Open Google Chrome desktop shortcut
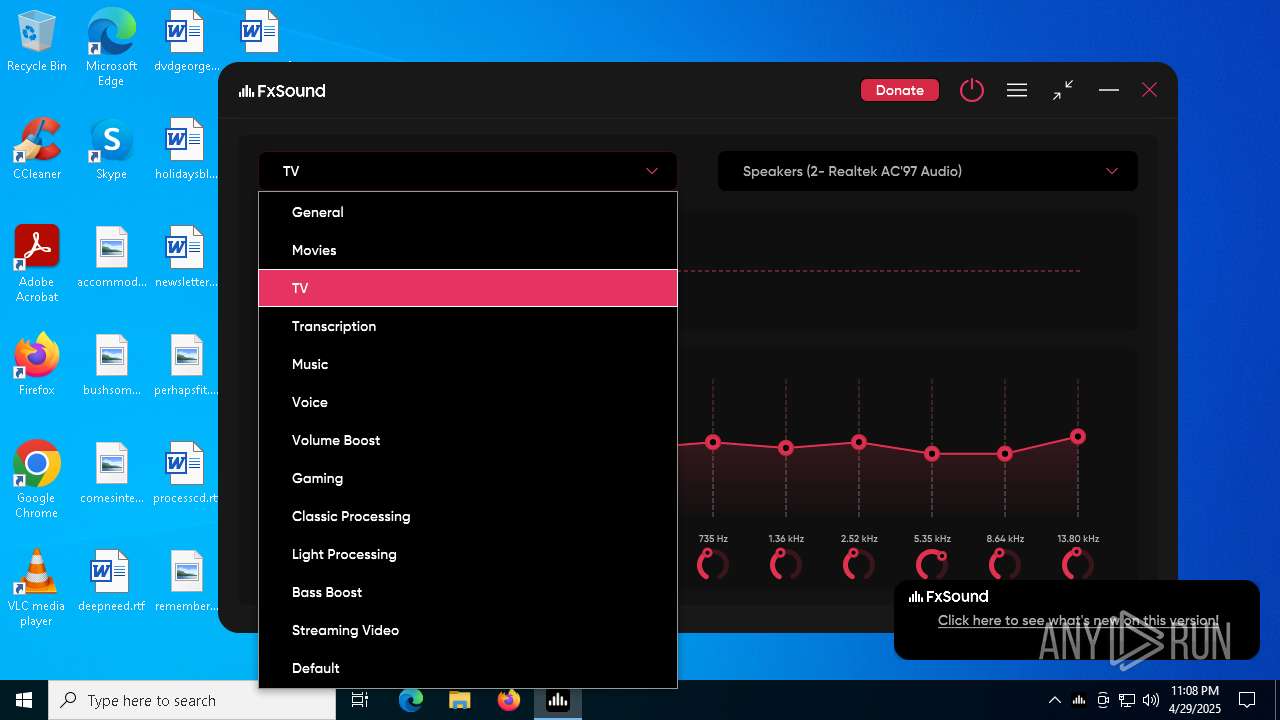The image size is (1280, 720). coord(37,480)
